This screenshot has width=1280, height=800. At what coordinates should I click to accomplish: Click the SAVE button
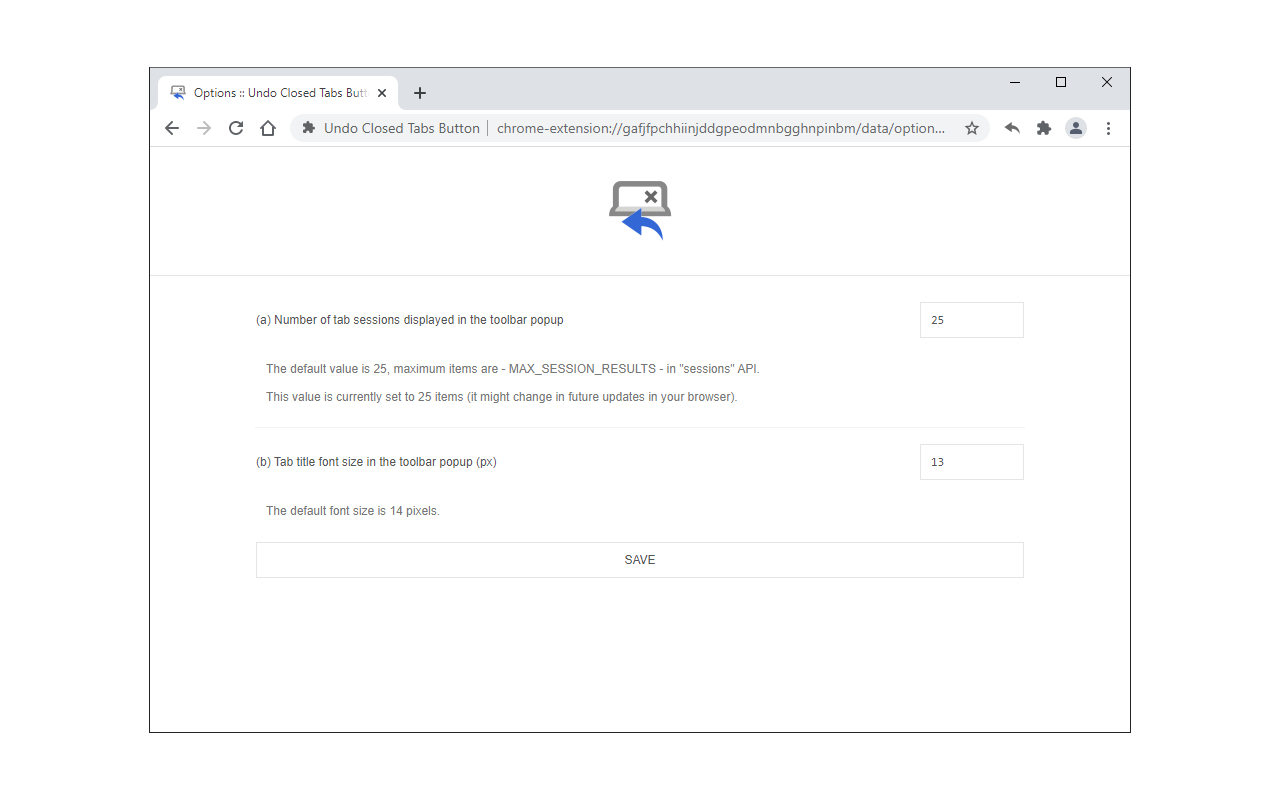639,560
